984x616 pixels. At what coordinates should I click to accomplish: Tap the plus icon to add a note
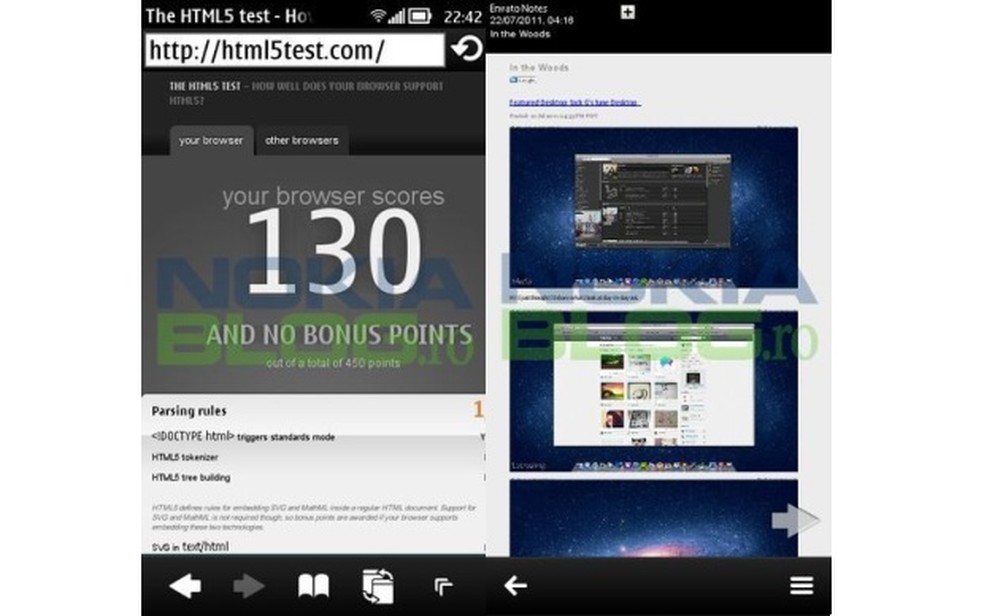tap(627, 14)
